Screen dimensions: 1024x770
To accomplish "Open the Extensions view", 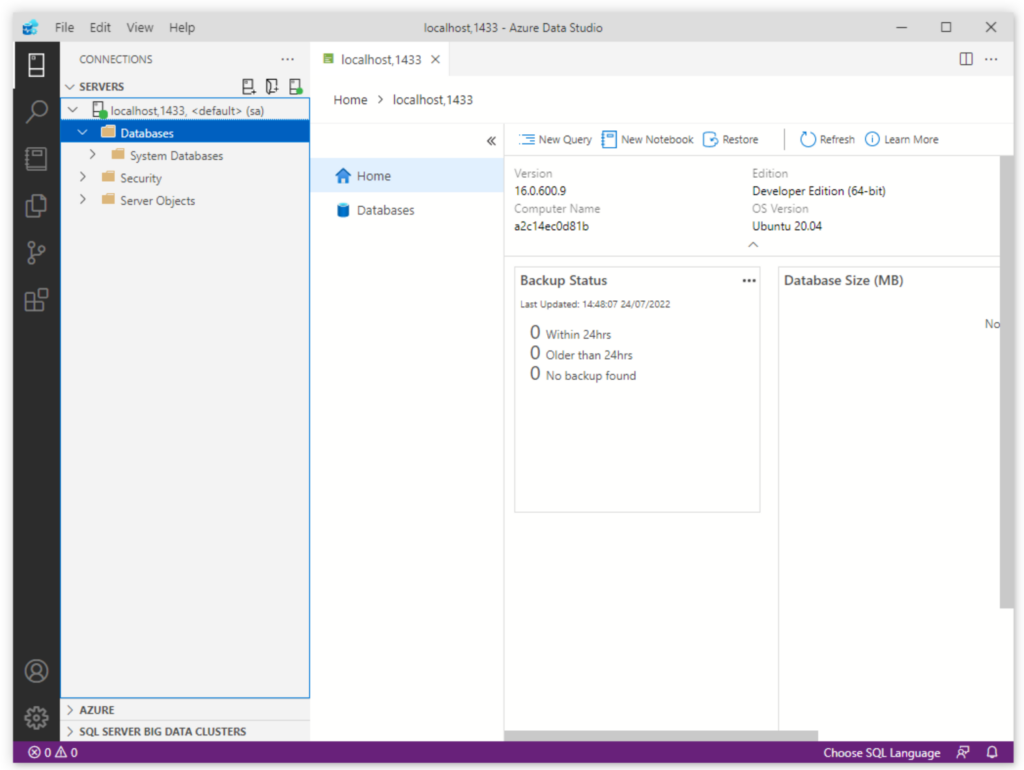I will [x=36, y=300].
